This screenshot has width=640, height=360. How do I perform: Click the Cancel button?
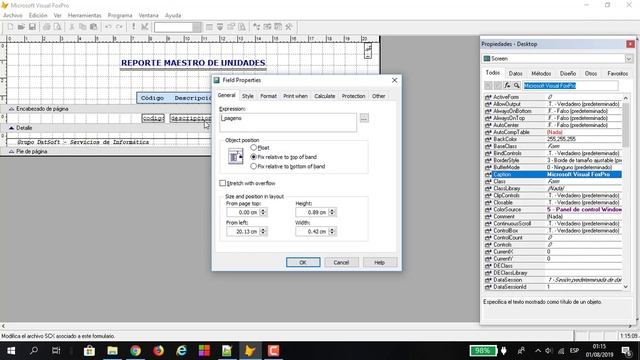[x=341, y=262]
